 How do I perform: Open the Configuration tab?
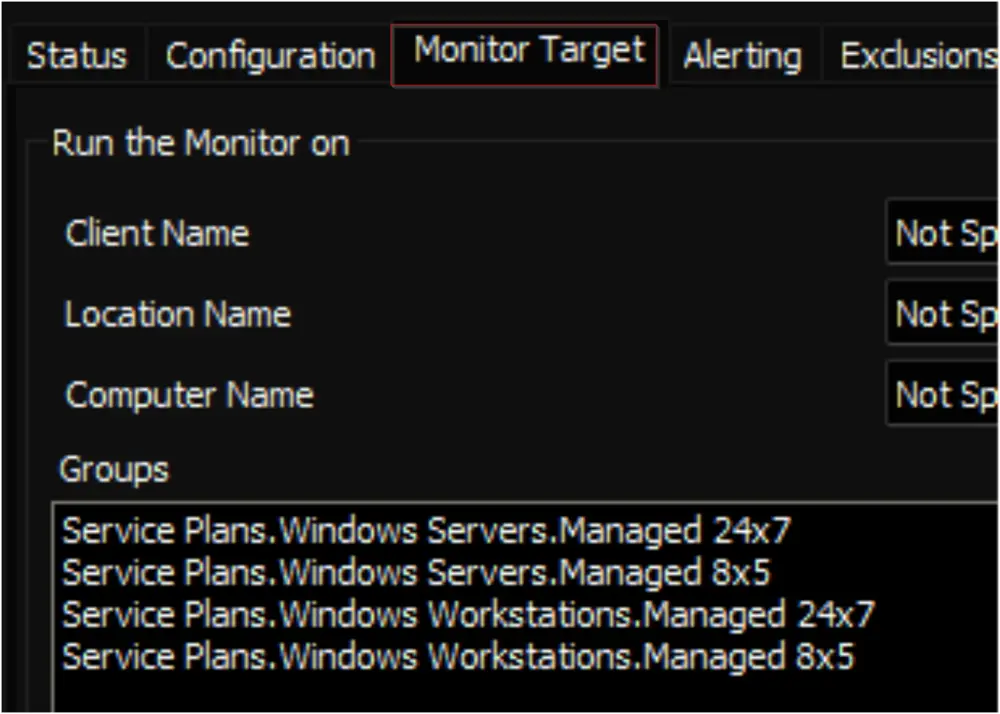270,55
